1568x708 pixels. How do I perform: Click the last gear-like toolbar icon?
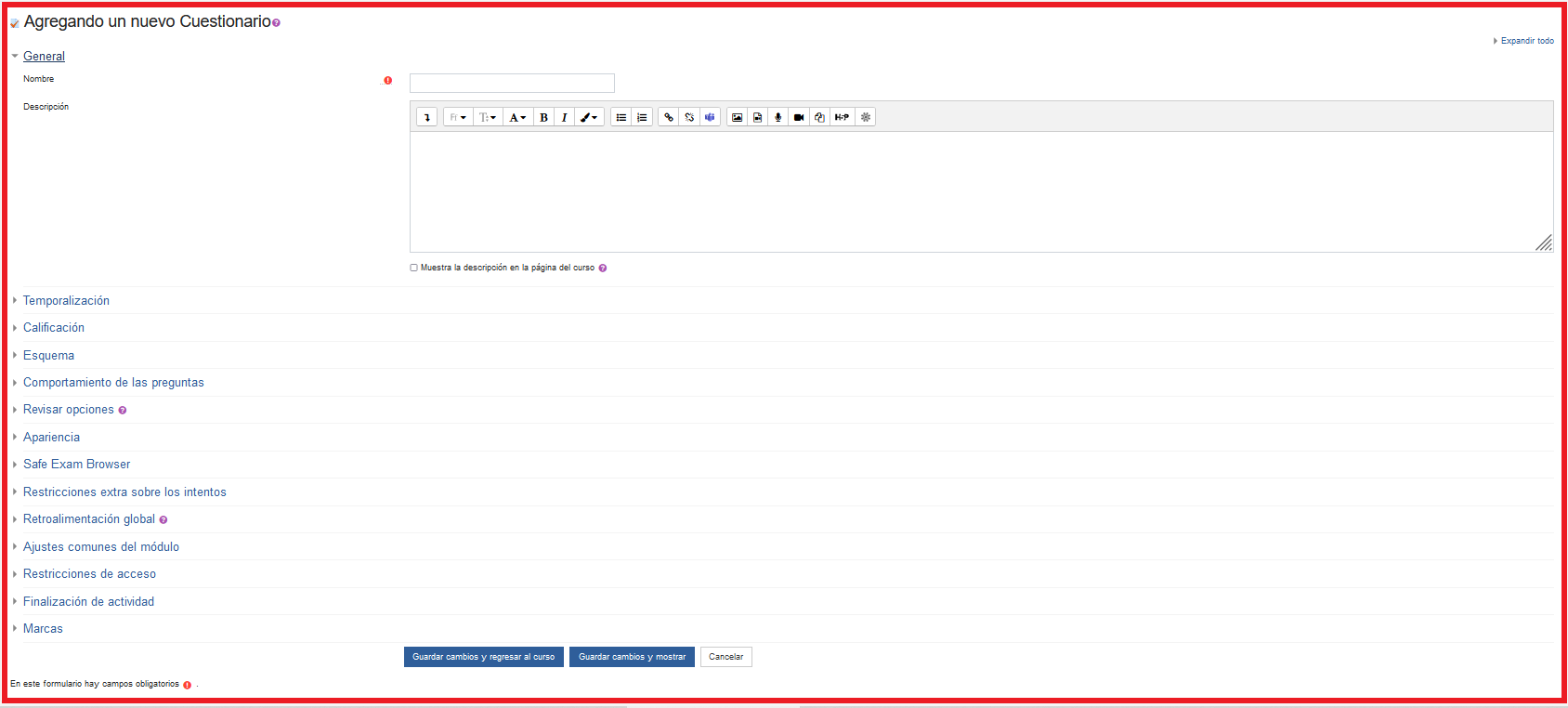click(x=866, y=117)
